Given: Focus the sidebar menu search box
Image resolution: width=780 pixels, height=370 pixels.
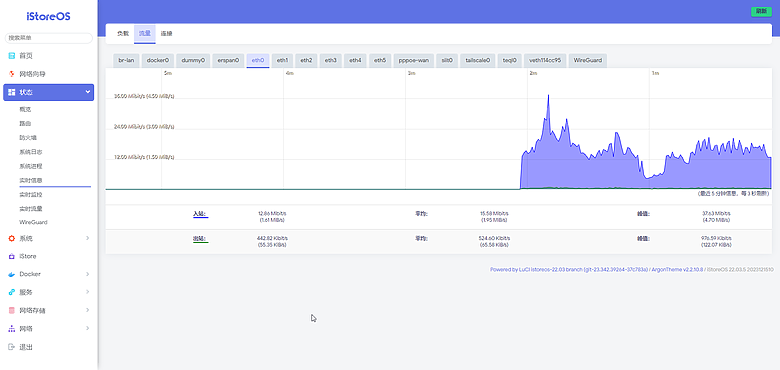Looking at the screenshot, I should (x=49, y=38).
